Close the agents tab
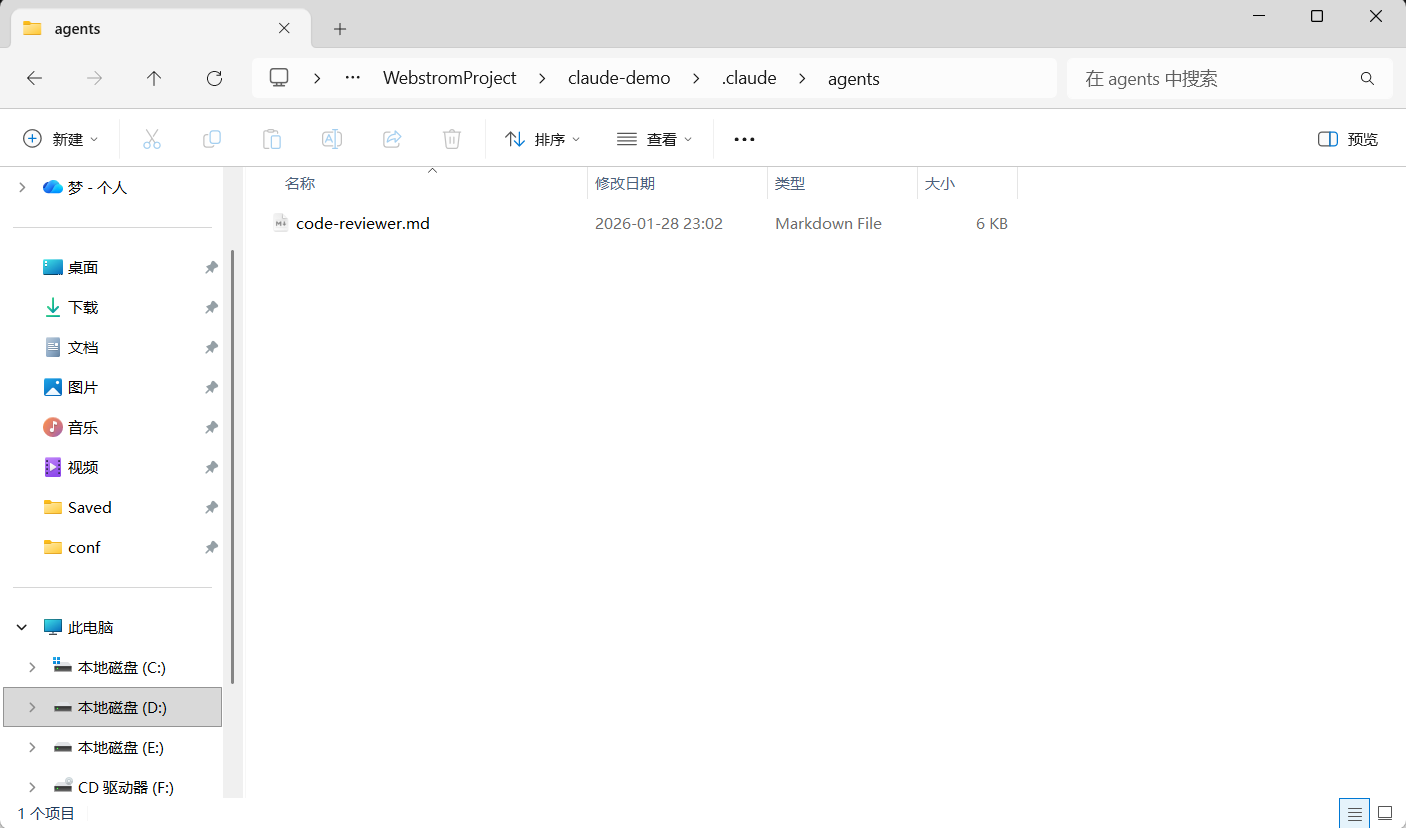The width and height of the screenshot is (1406, 828). point(284,29)
